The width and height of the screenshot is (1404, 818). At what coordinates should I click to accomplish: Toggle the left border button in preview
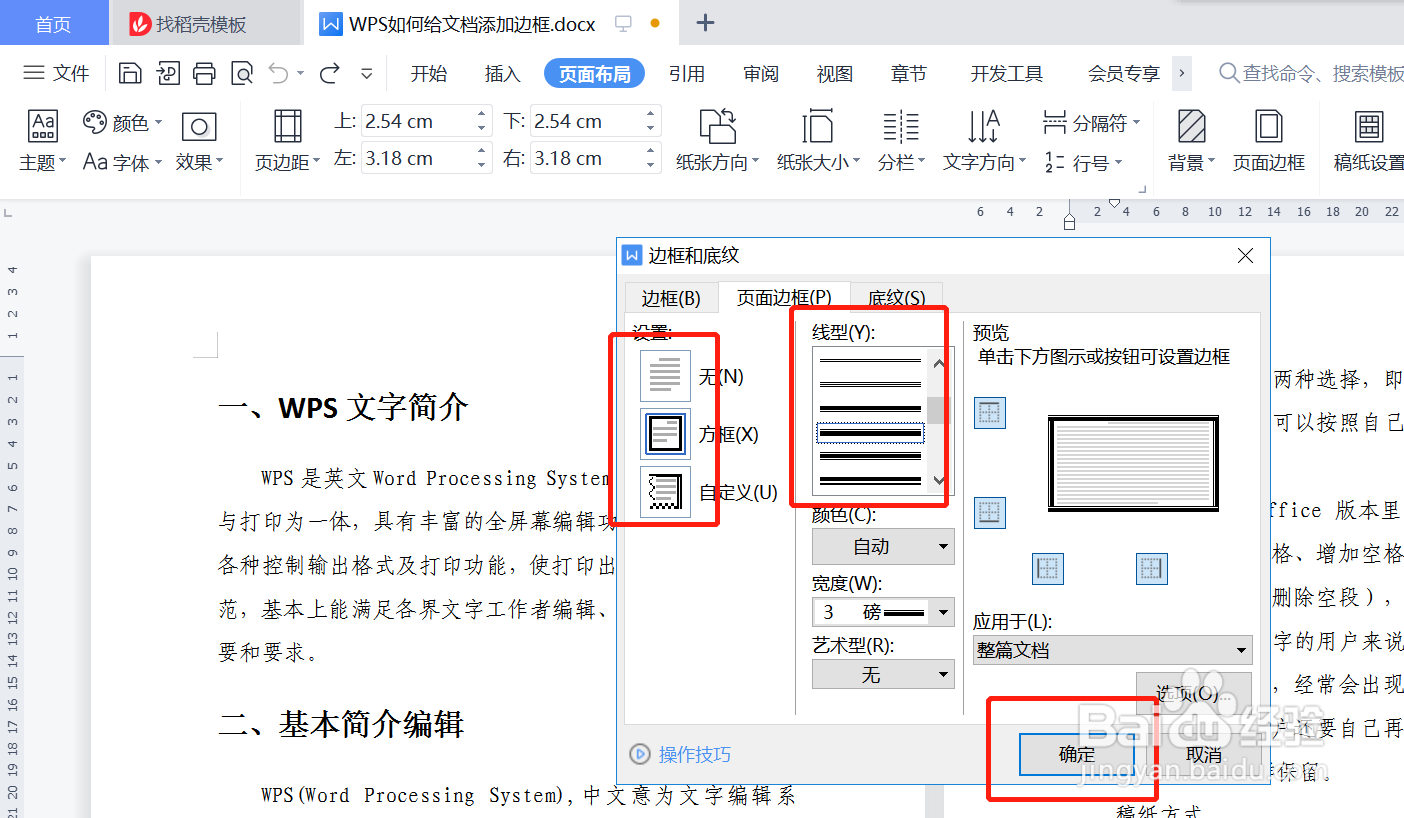click(1048, 569)
